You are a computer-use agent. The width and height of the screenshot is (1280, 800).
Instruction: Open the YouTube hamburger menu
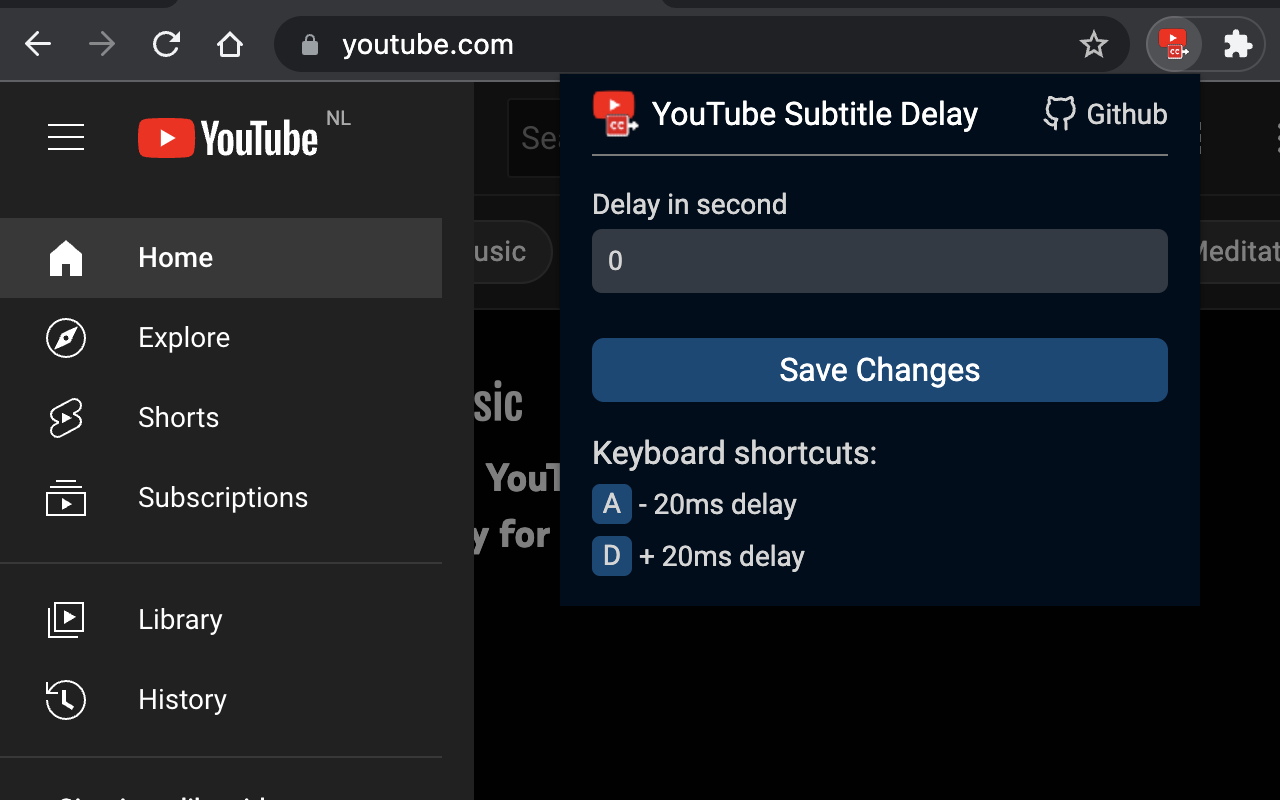(x=66, y=137)
